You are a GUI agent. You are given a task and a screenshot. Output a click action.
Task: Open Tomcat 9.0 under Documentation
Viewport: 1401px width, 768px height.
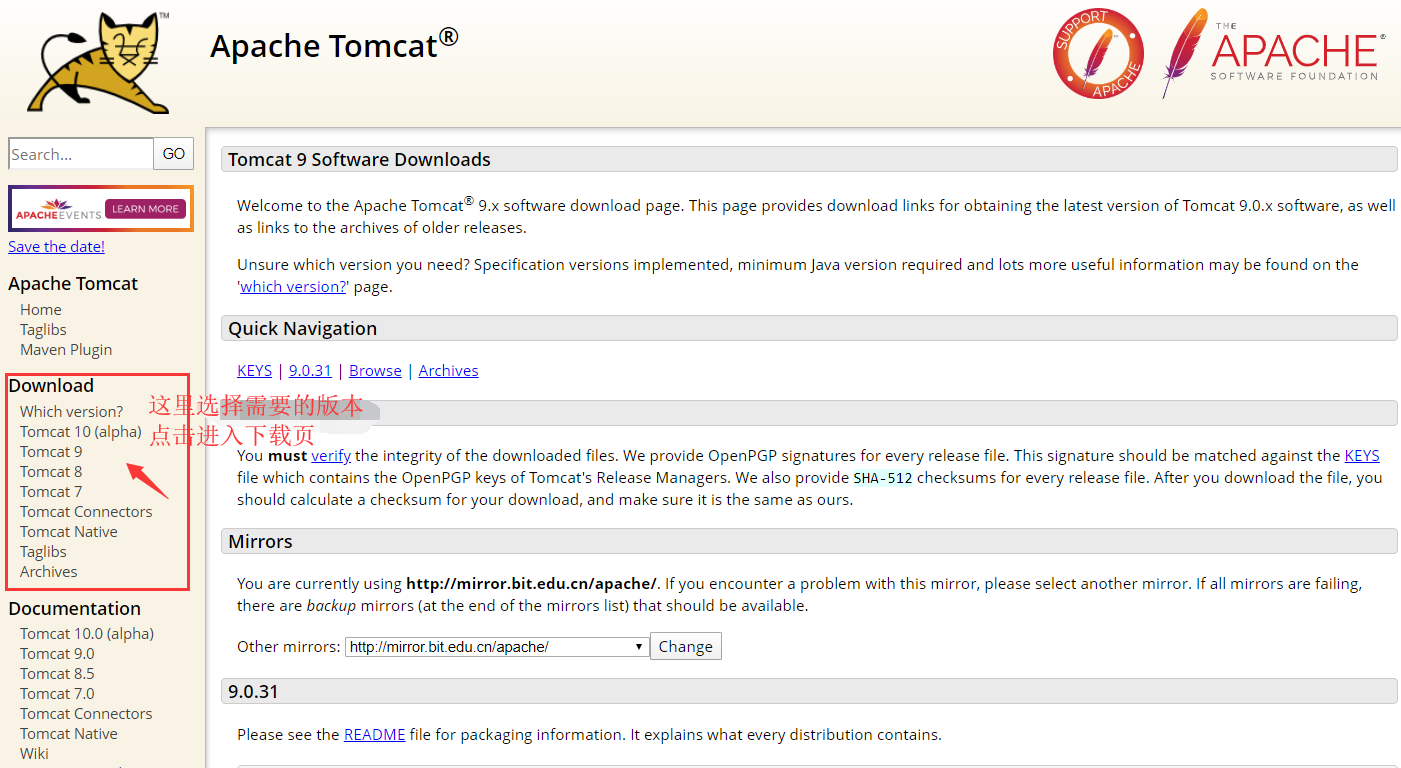[x=57, y=653]
